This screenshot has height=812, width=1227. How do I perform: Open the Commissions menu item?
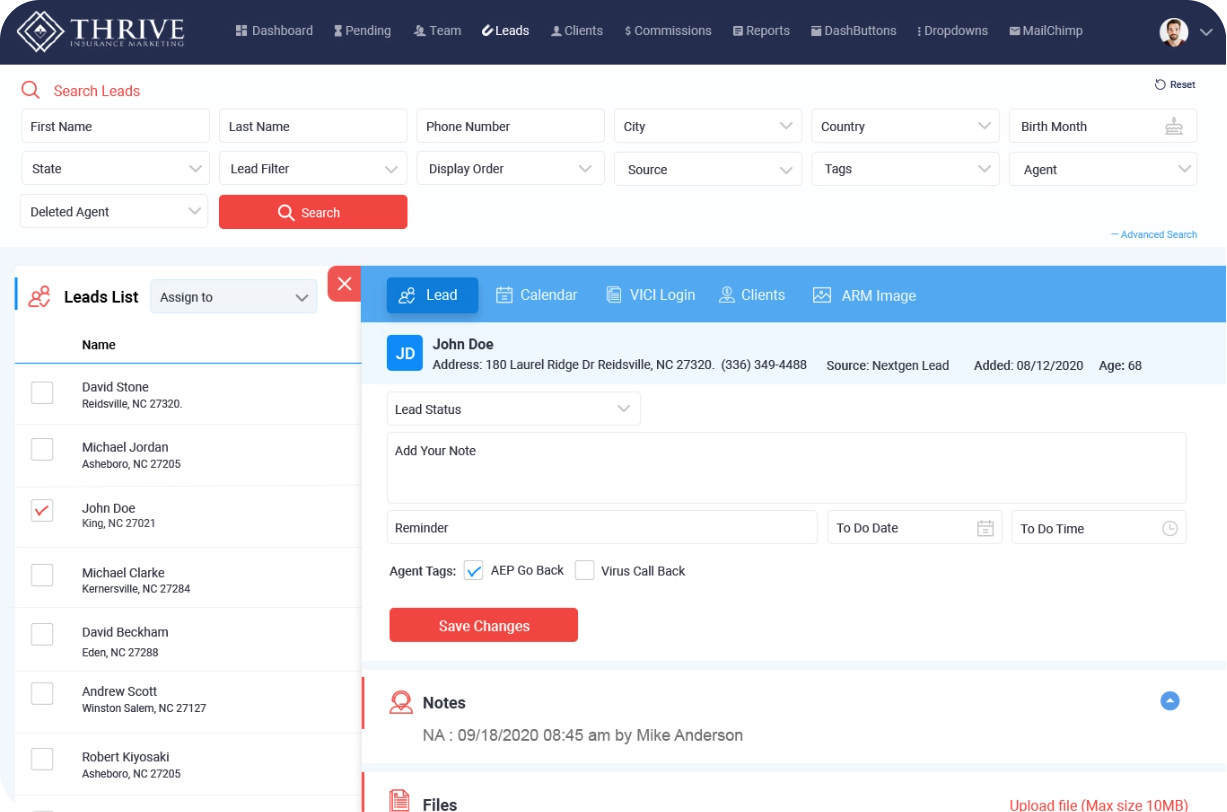(668, 31)
